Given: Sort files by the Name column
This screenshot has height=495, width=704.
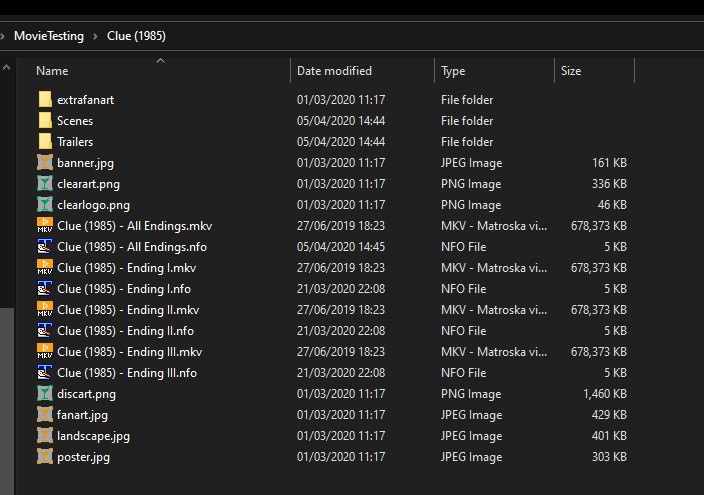Looking at the screenshot, I should [52, 71].
